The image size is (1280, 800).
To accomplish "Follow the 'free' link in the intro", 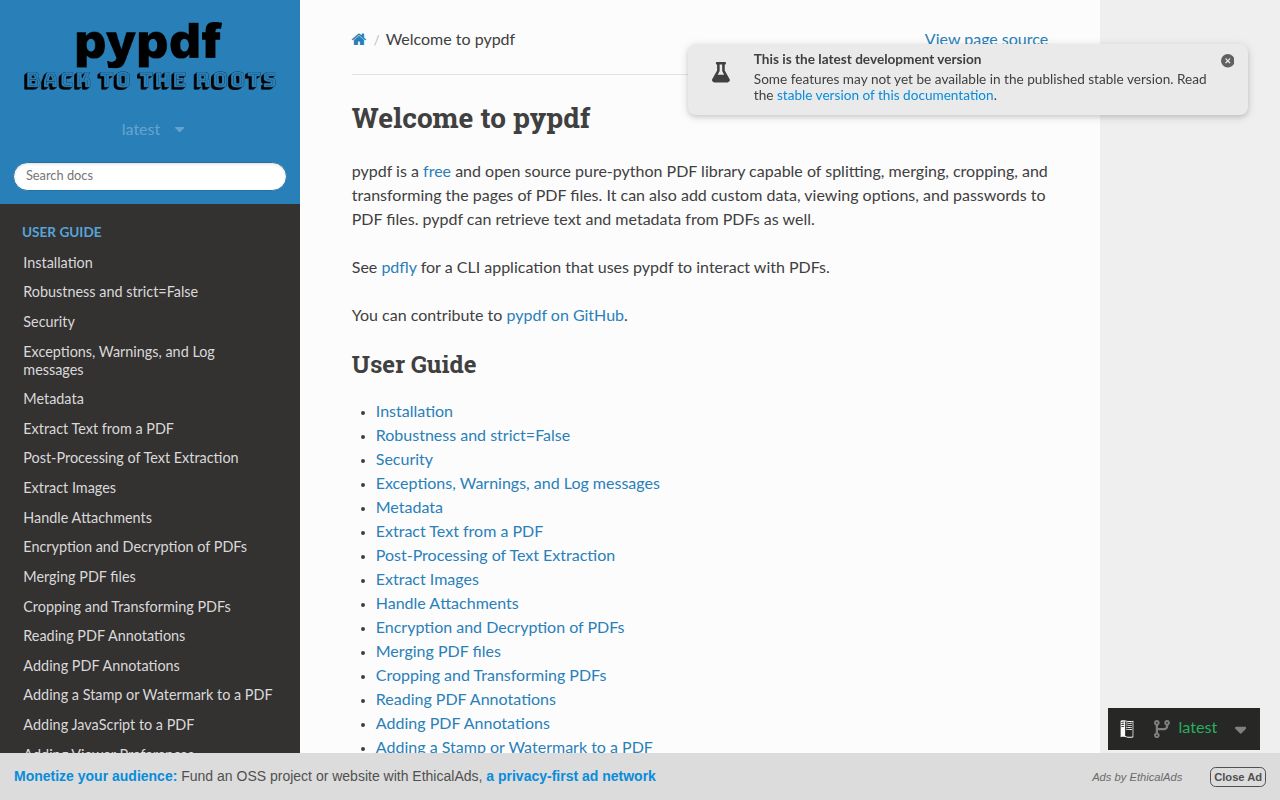I will click(437, 172).
